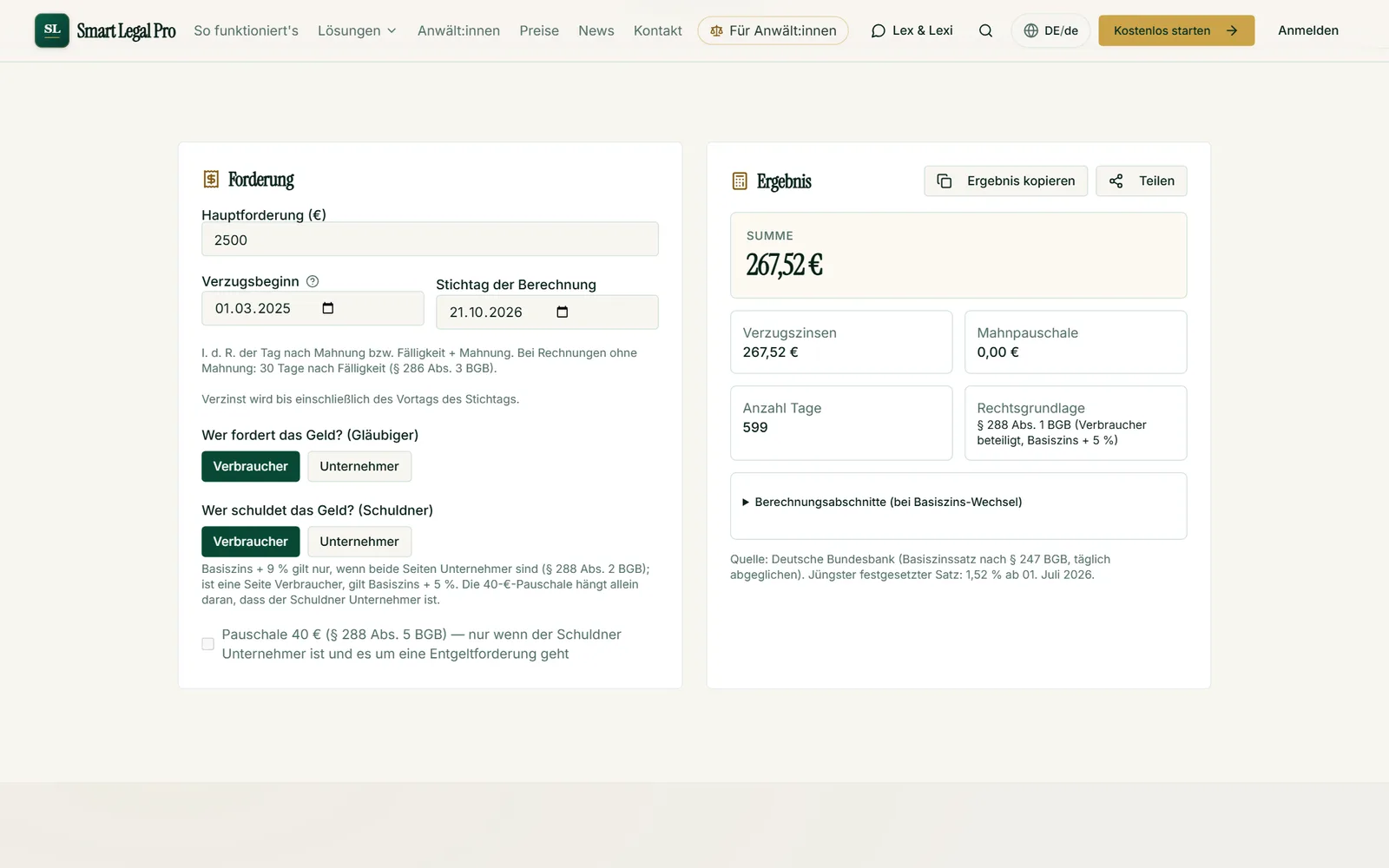Click Ergebnis kopieren button
The image size is (1389, 868).
coord(1006,181)
